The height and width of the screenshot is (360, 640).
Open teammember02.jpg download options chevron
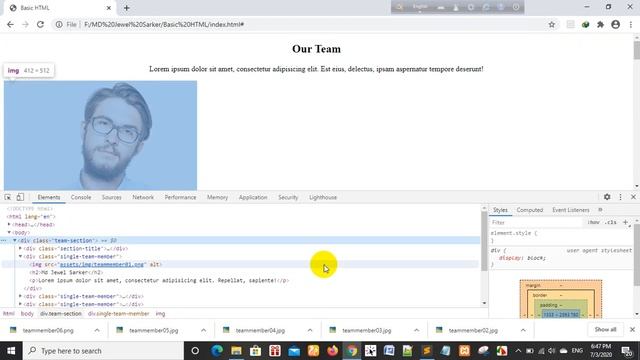coord(523,330)
